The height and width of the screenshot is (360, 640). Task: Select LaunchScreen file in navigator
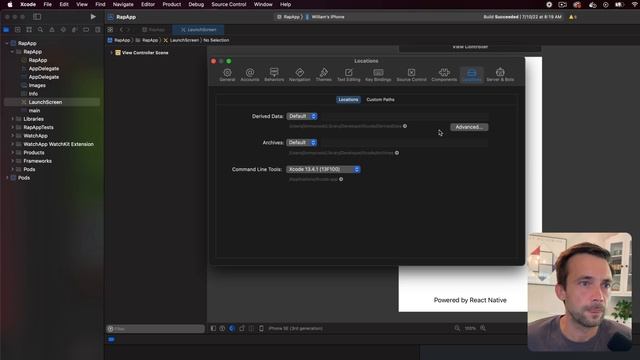52,102
